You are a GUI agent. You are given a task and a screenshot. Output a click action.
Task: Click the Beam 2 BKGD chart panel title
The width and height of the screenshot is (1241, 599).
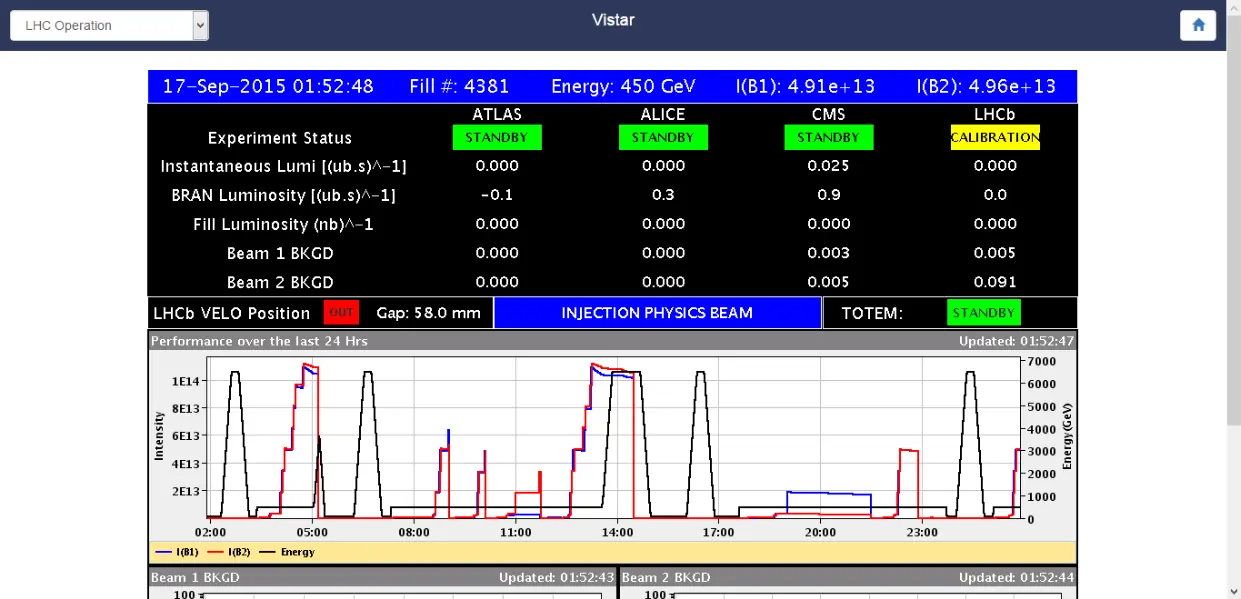click(666, 577)
